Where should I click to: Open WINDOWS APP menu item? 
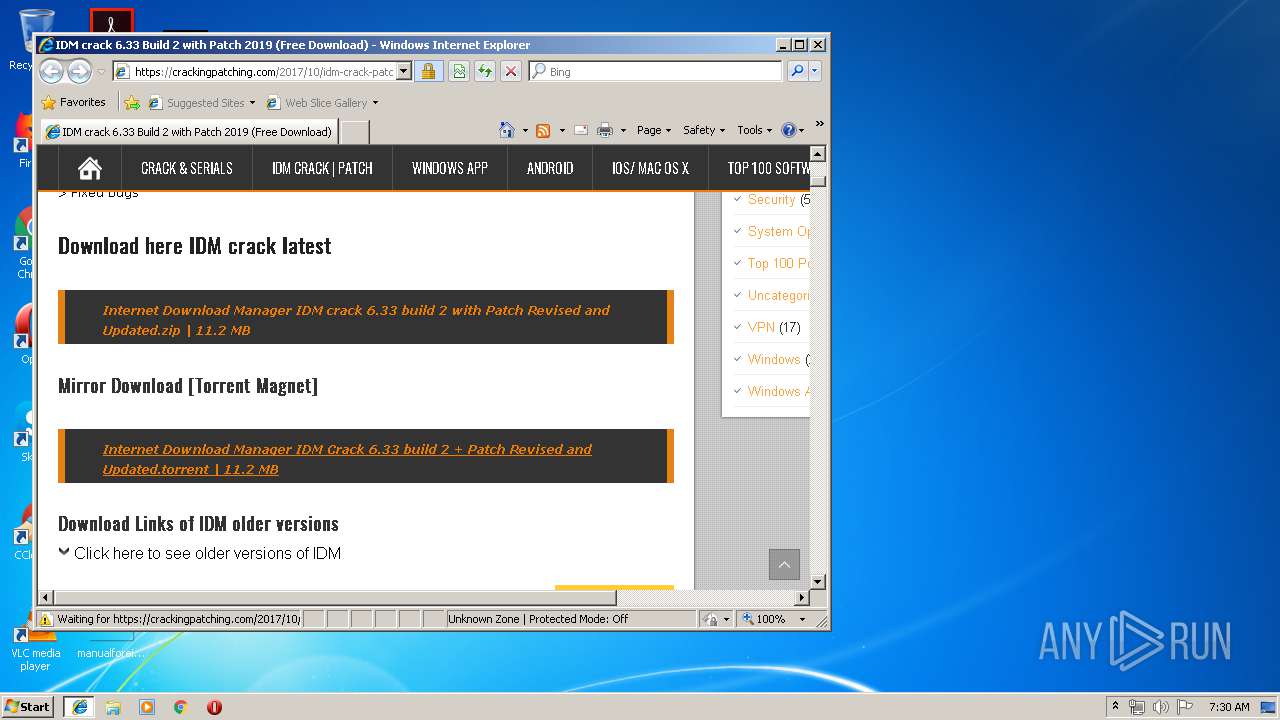[450, 168]
